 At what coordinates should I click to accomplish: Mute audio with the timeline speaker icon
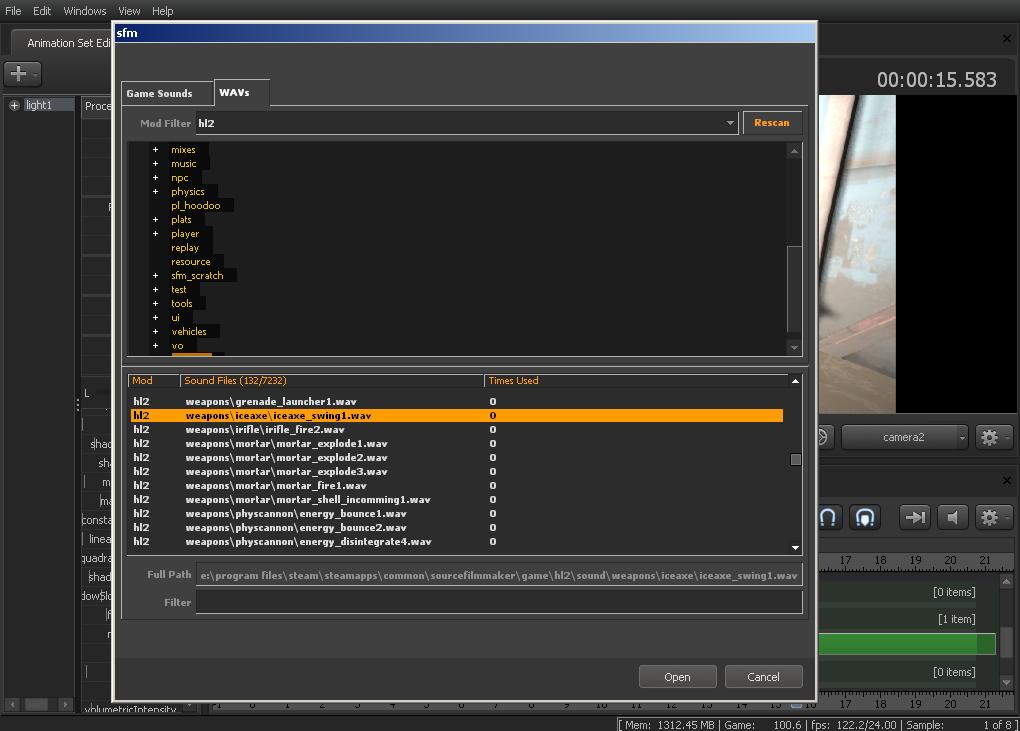(953, 517)
